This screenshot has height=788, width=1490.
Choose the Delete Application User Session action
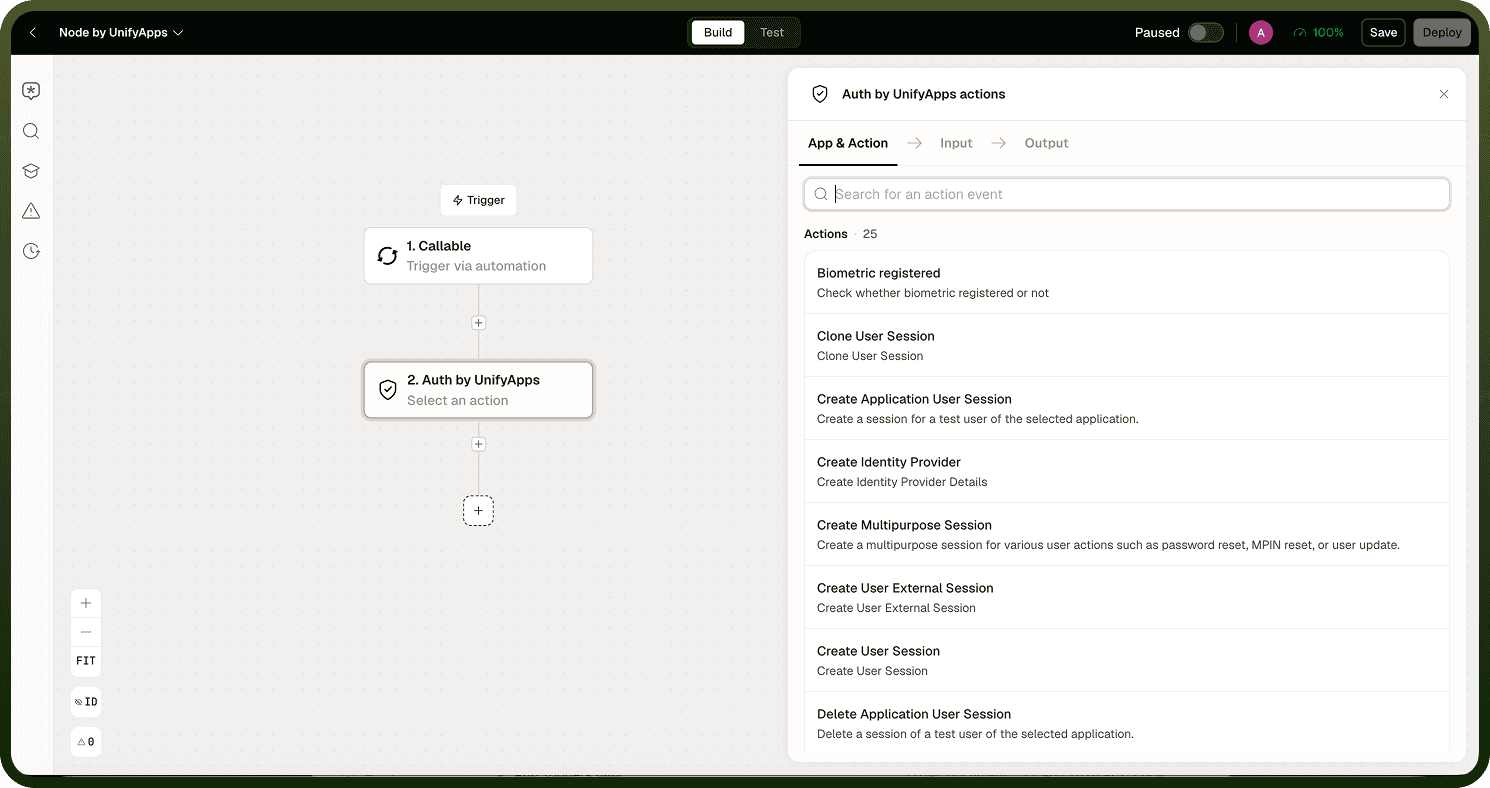(x=1127, y=723)
